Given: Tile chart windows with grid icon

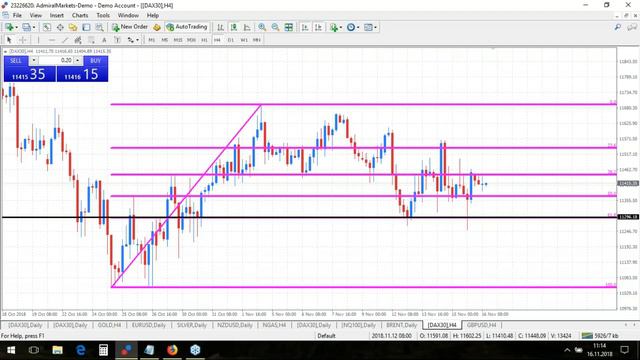Looking at the screenshot, I should (289, 27).
